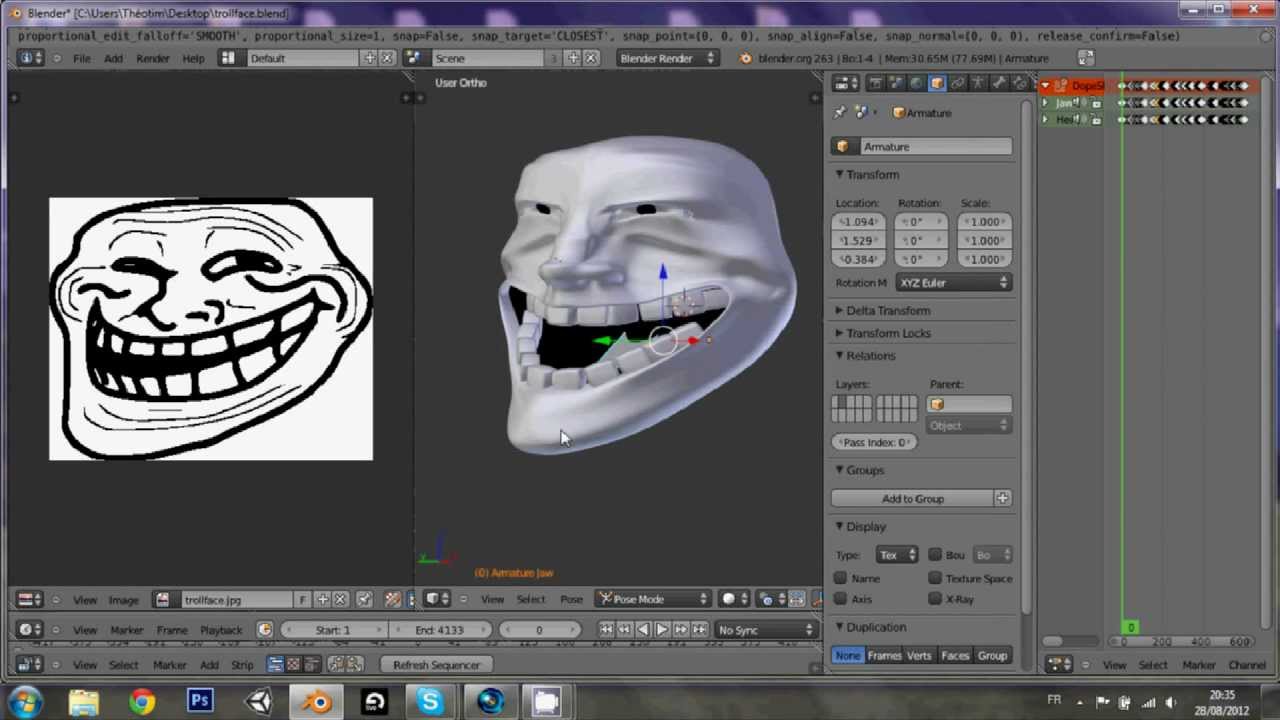Open Google Chrome from the taskbar
This screenshot has height=720, width=1280.
(x=142, y=701)
